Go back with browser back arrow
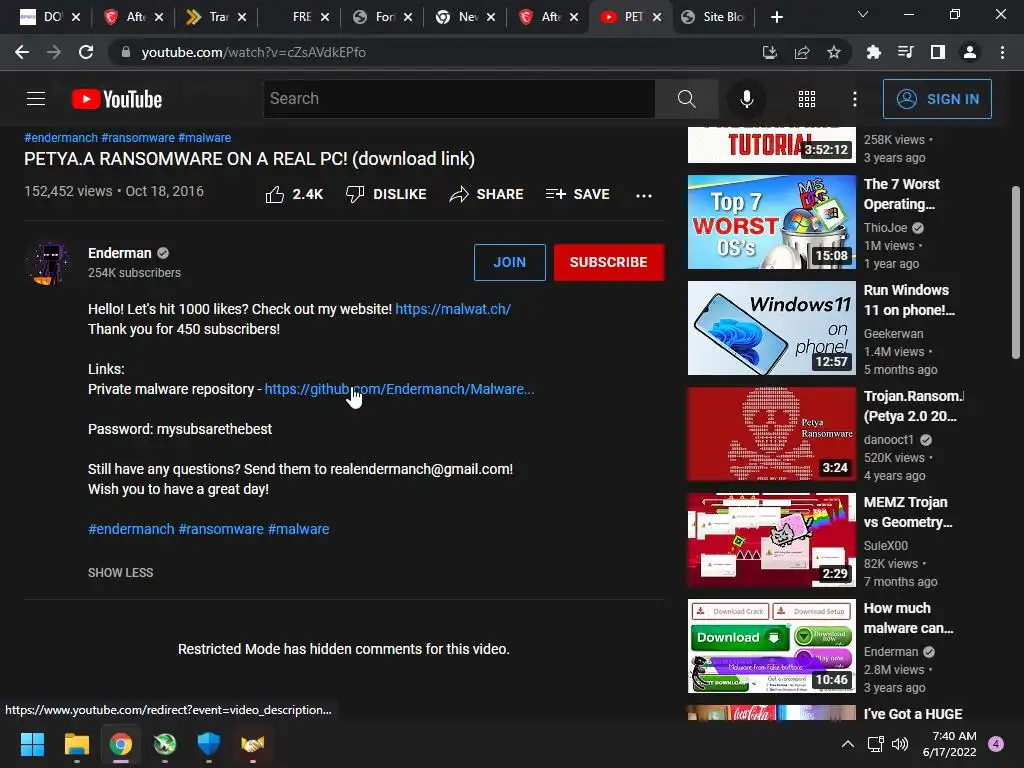This screenshot has width=1024, height=768. click(22, 52)
